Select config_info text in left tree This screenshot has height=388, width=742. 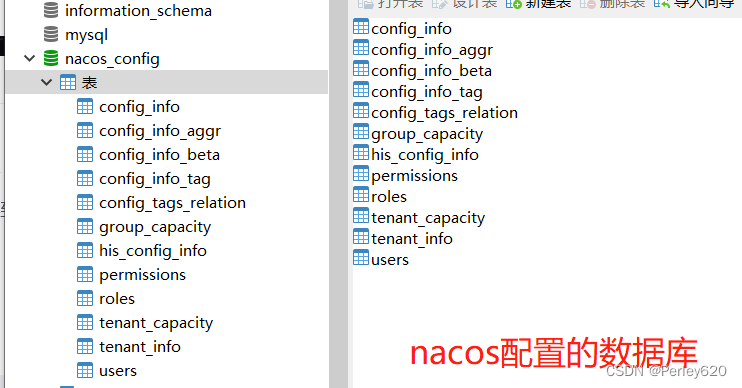[139, 107]
